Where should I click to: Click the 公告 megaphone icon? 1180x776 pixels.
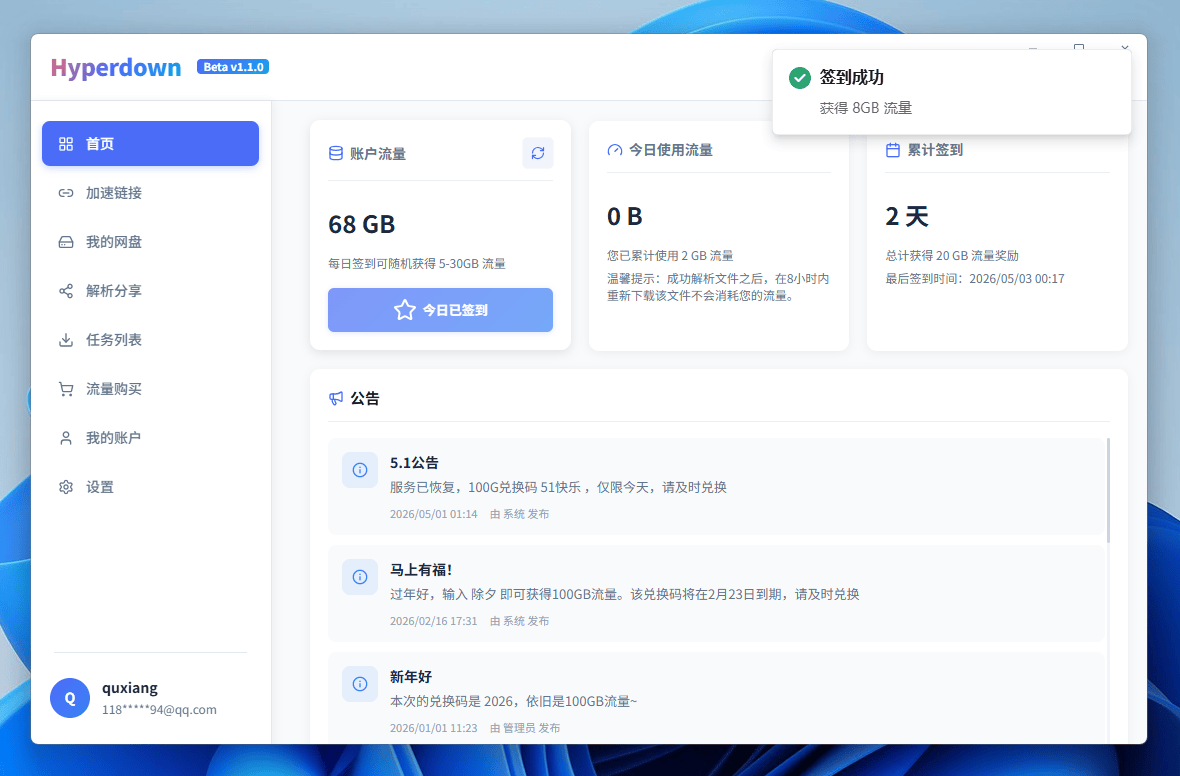pos(336,398)
